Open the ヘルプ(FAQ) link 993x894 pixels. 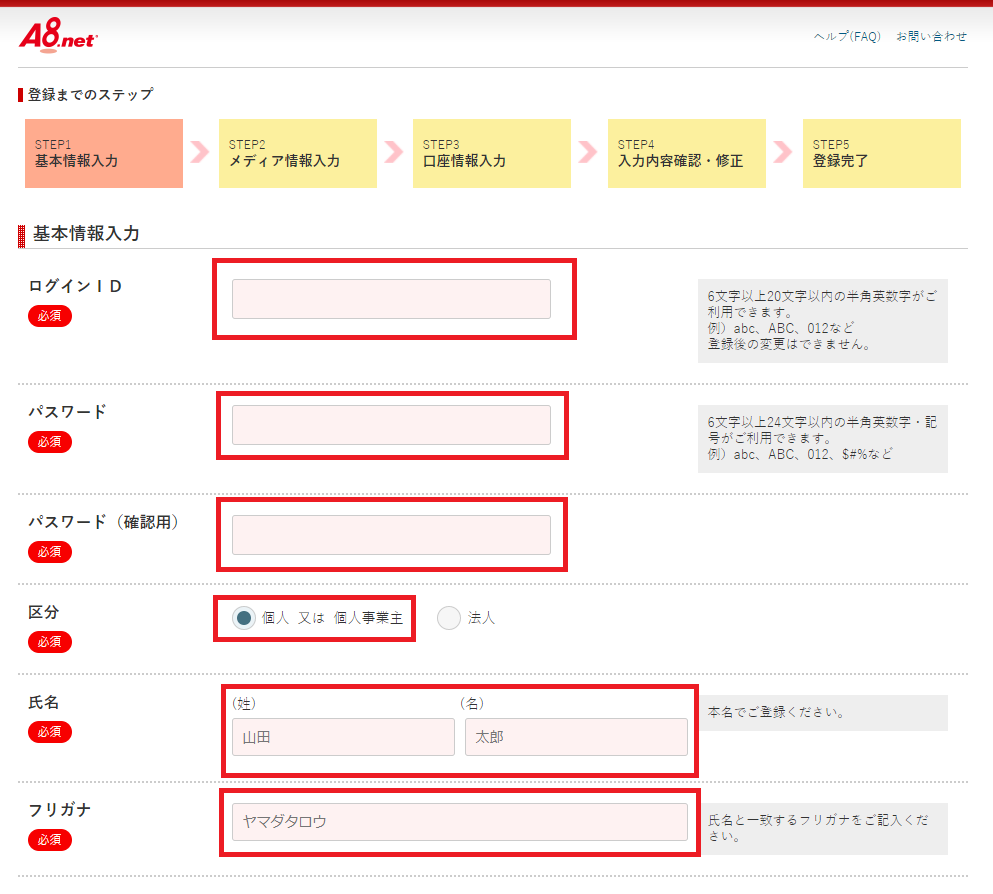(x=847, y=37)
